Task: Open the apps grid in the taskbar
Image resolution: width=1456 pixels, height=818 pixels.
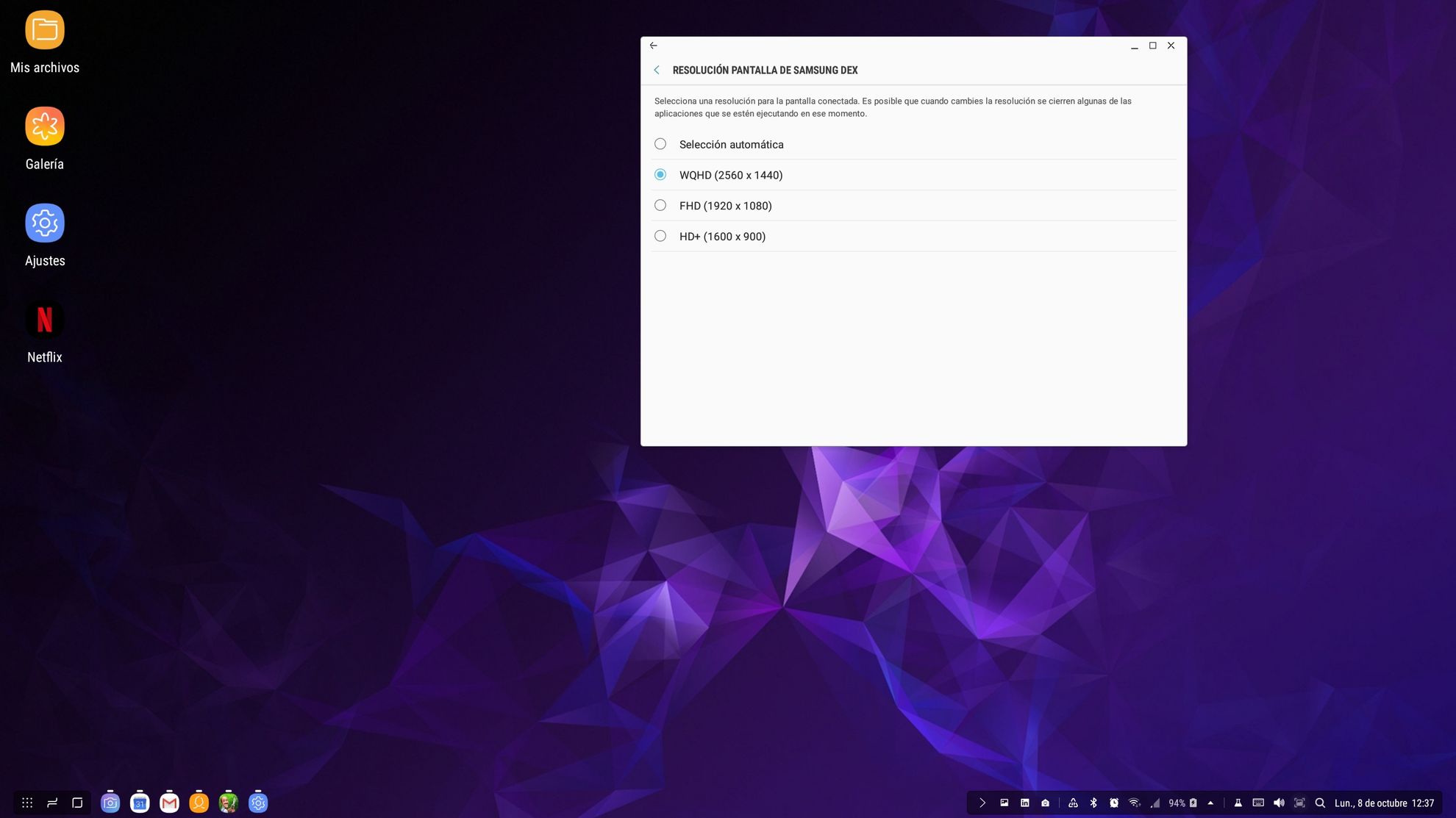Action: pyautogui.click(x=27, y=803)
